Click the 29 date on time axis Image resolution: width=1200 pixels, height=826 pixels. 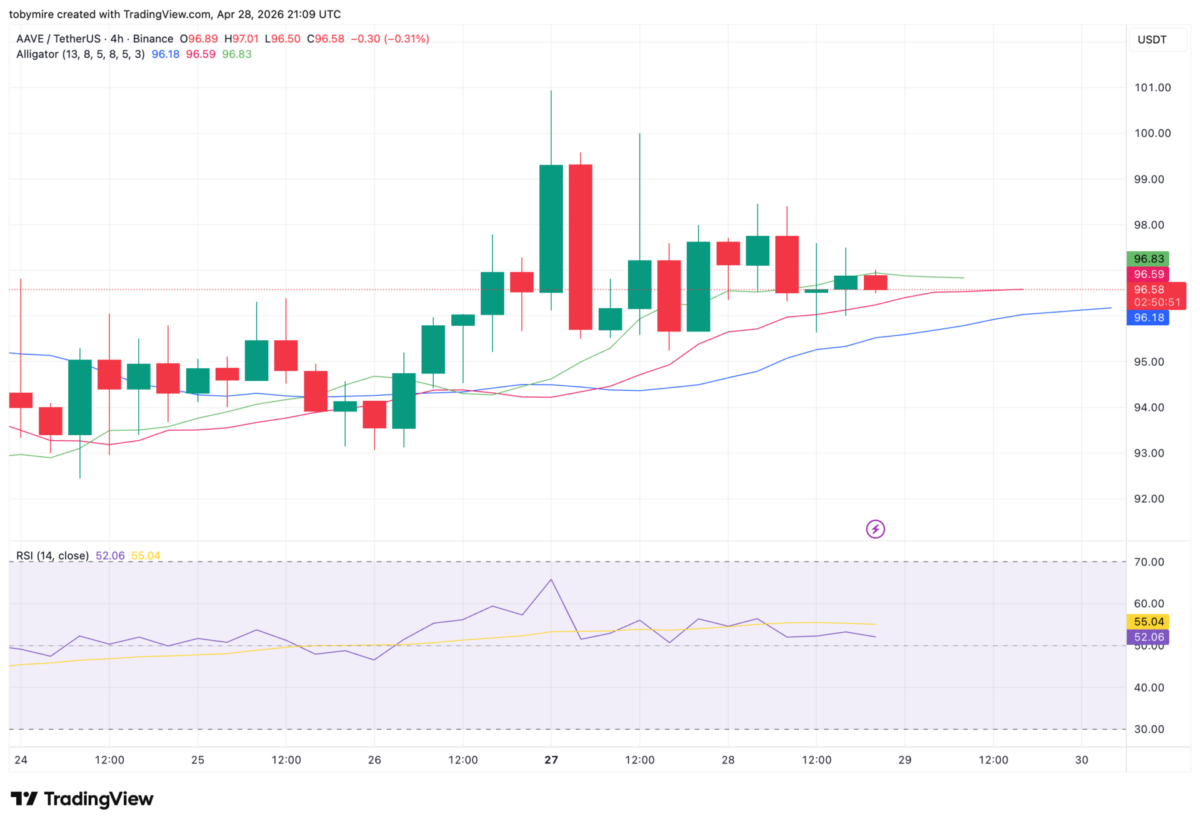tap(905, 760)
